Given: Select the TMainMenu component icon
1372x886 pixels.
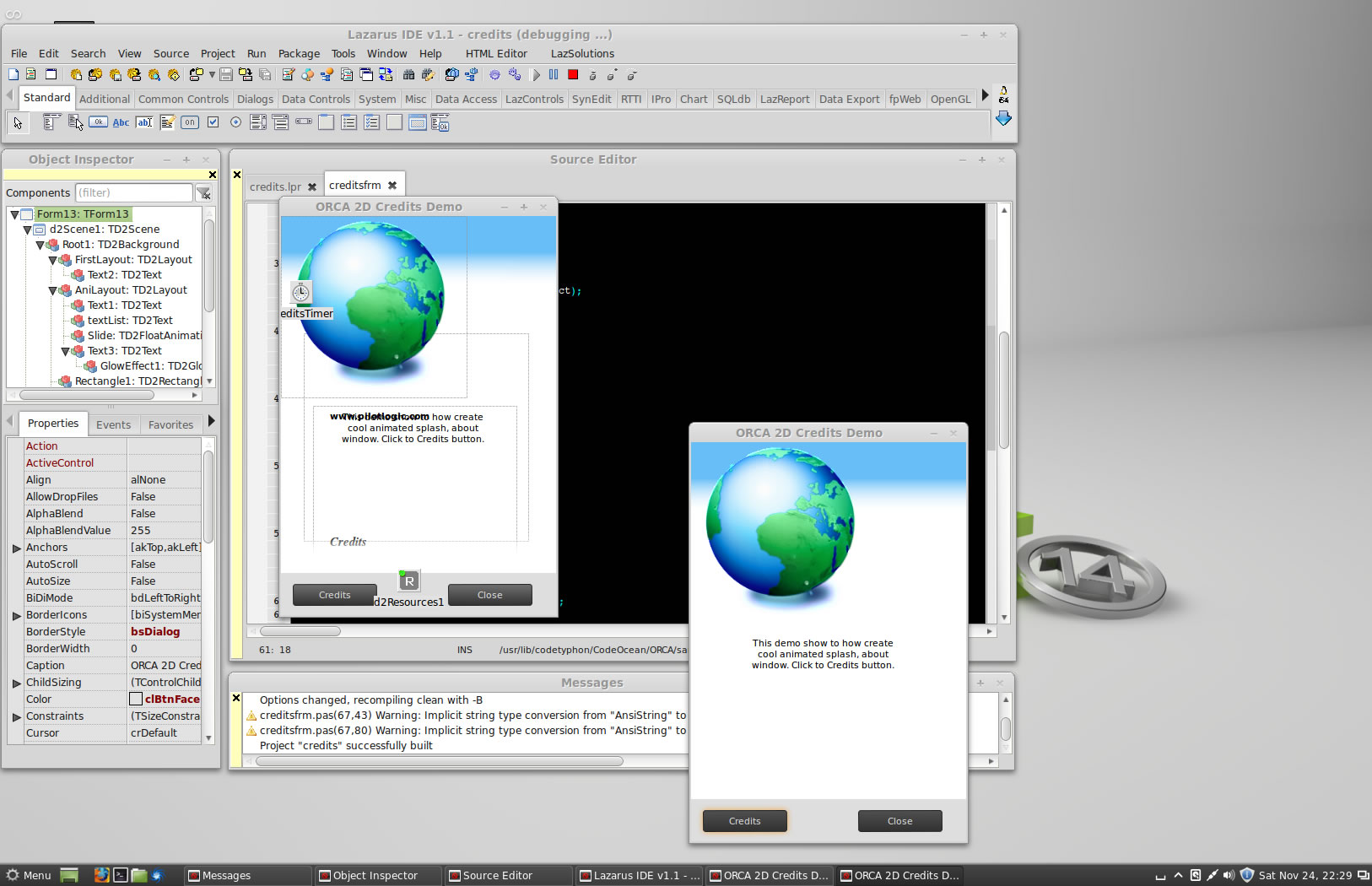Looking at the screenshot, I should (51, 123).
